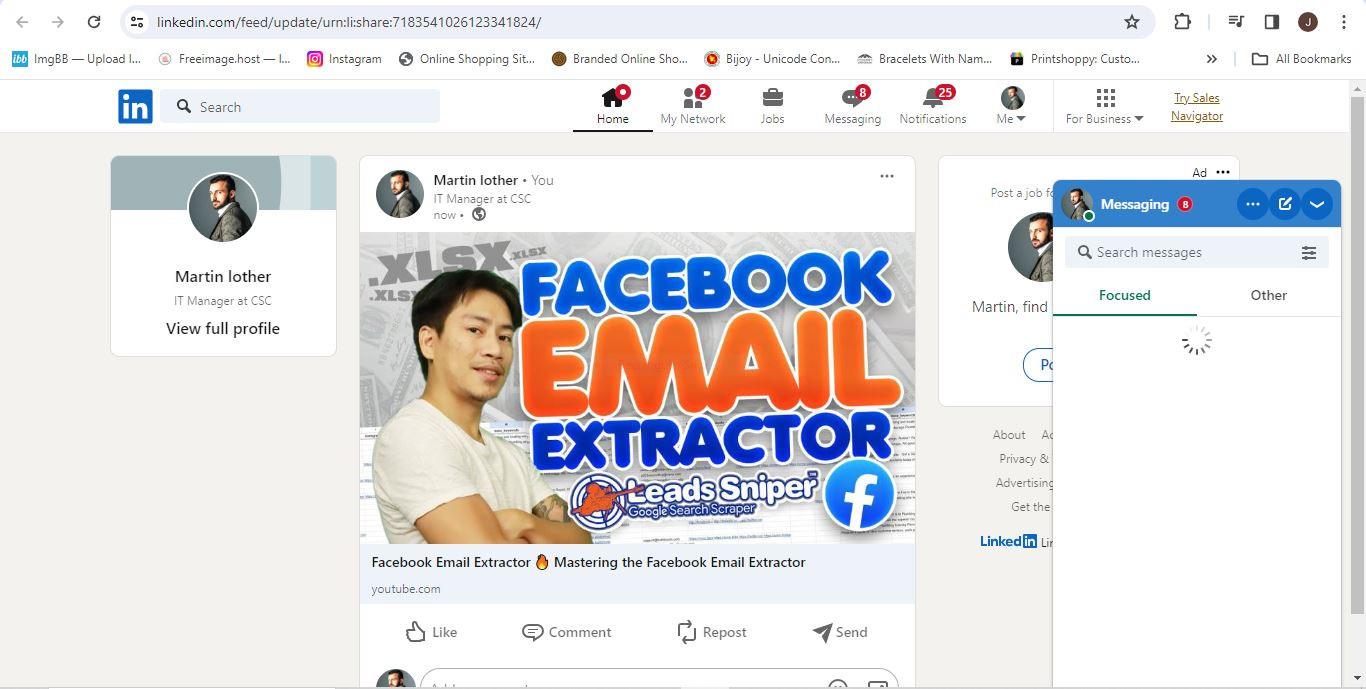
Task: Open Martin lother profile photo in sidebar
Action: click(x=223, y=208)
